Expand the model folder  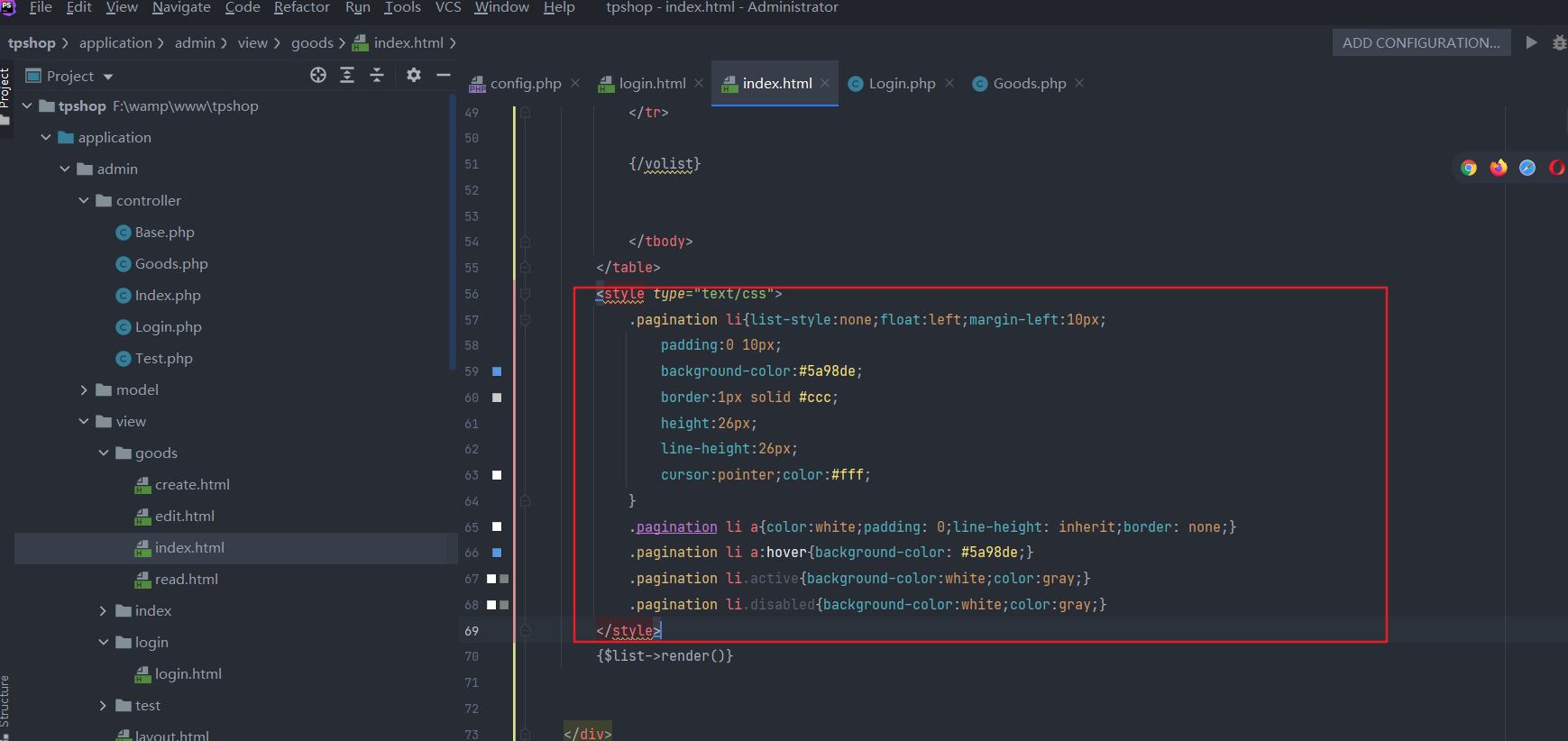coord(84,389)
